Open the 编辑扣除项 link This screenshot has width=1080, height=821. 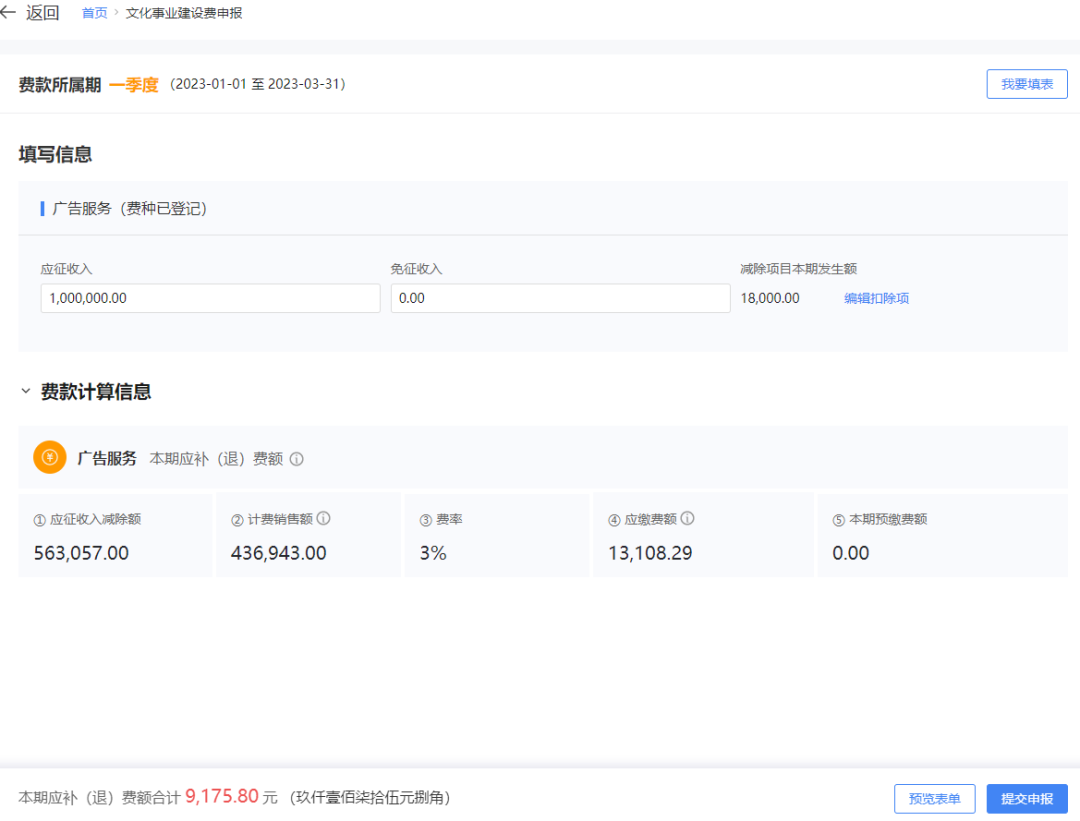876,298
